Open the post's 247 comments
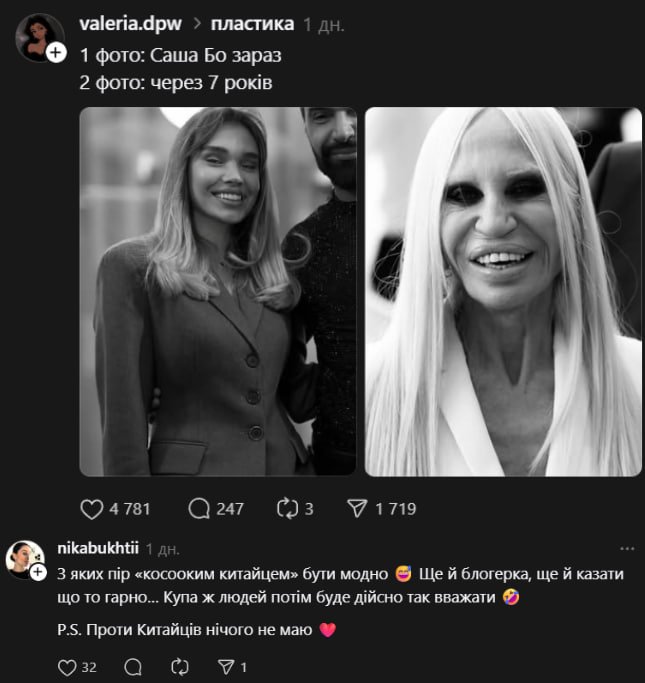This screenshot has height=683, width=645. [199, 508]
